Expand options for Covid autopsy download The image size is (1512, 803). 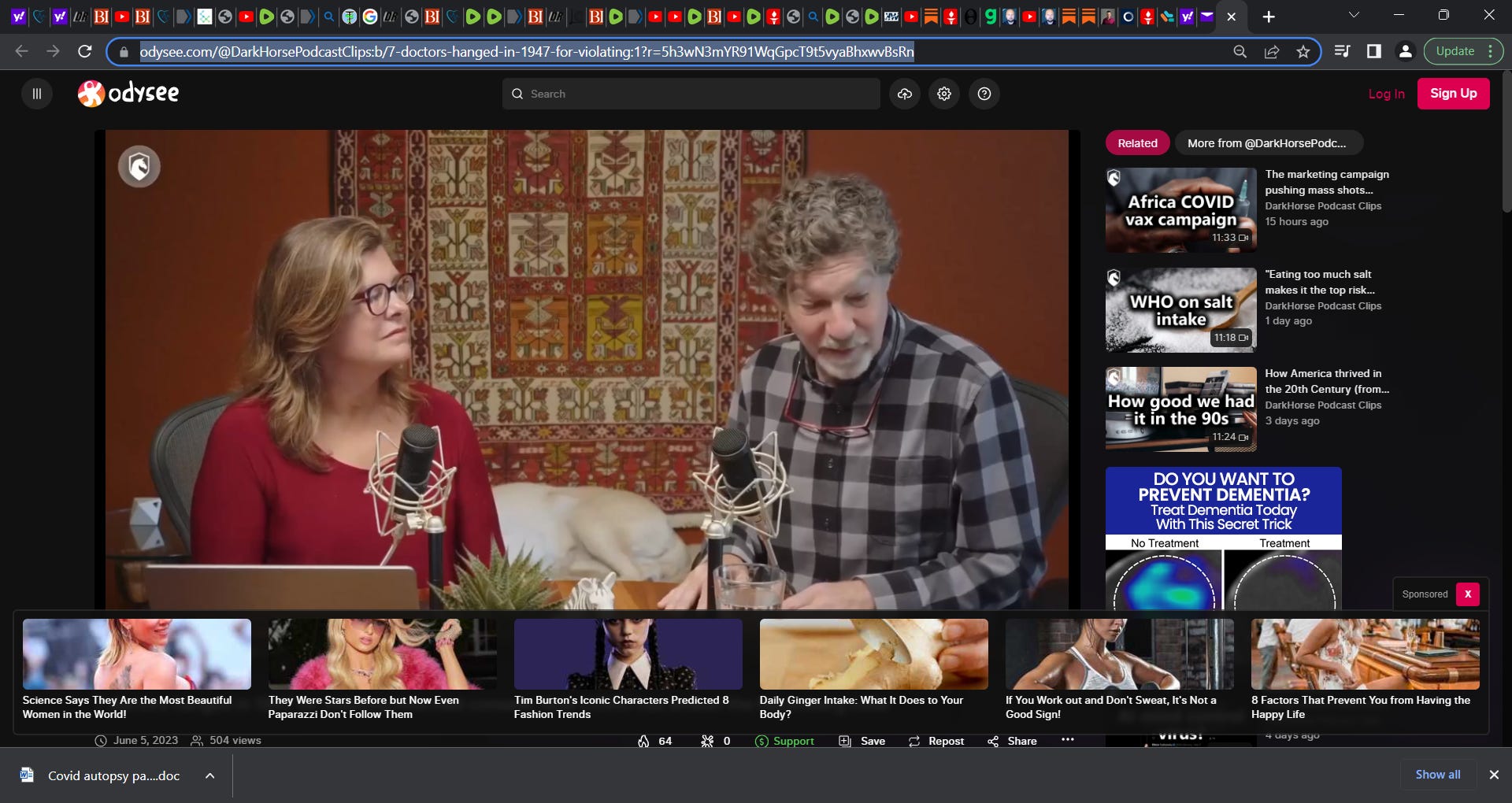pyautogui.click(x=209, y=775)
